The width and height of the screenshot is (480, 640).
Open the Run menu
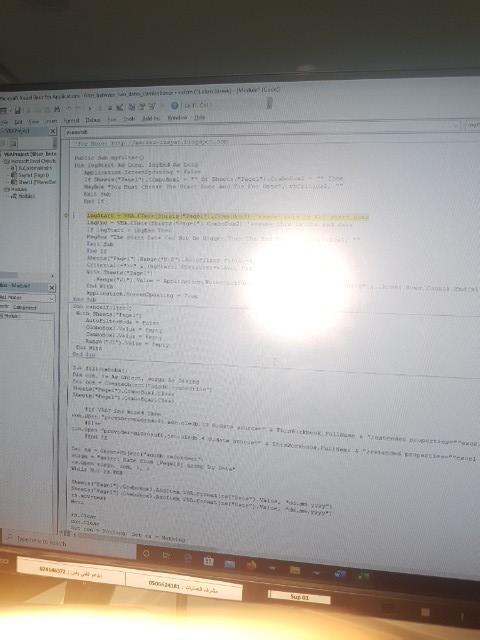coord(112,120)
